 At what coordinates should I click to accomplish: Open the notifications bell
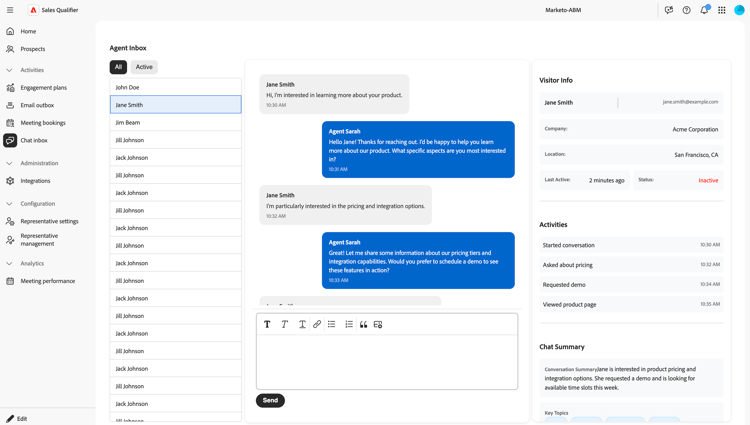[704, 10]
